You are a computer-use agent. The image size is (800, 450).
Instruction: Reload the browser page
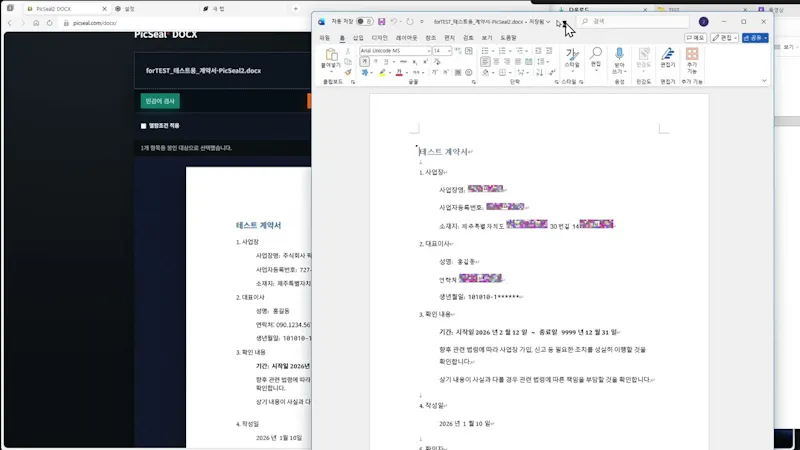(49, 23)
